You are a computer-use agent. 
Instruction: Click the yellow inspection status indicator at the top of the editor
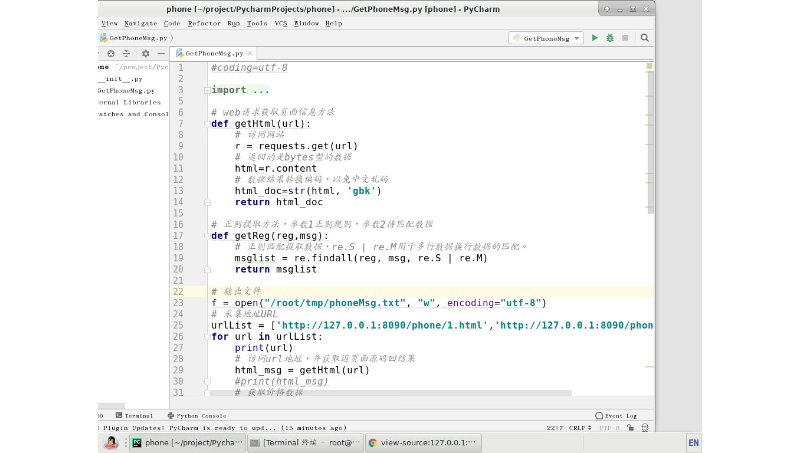tap(649, 66)
